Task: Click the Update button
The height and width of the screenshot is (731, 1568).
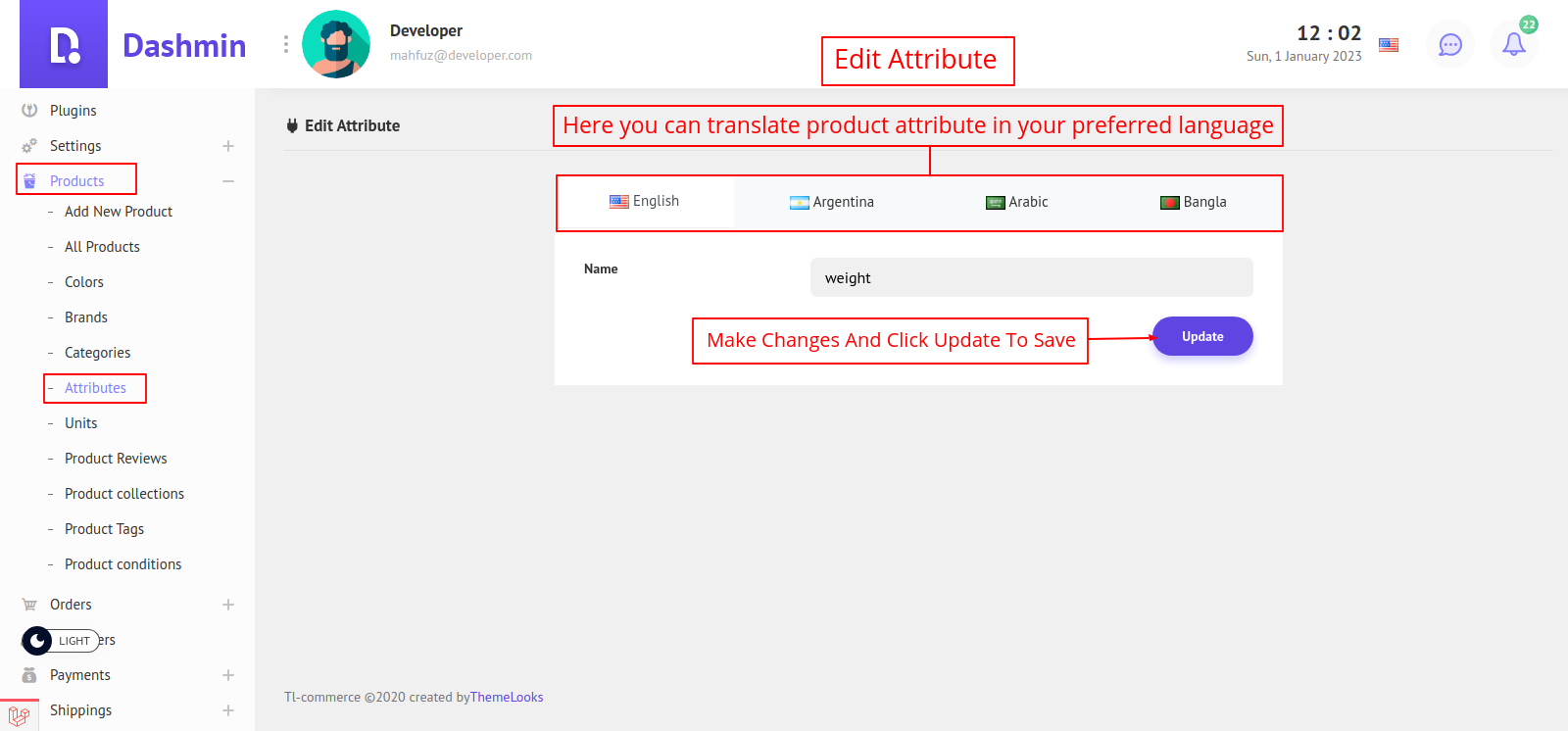Action: [x=1201, y=336]
